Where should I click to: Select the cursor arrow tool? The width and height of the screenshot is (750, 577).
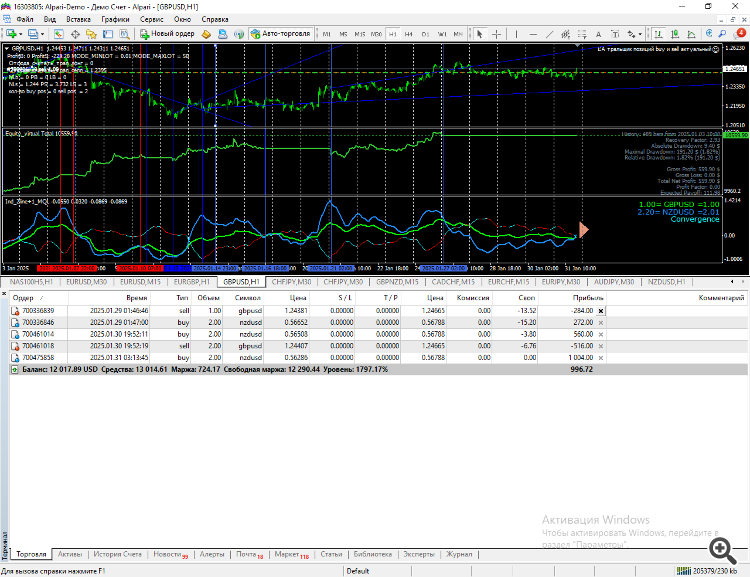(x=480, y=34)
